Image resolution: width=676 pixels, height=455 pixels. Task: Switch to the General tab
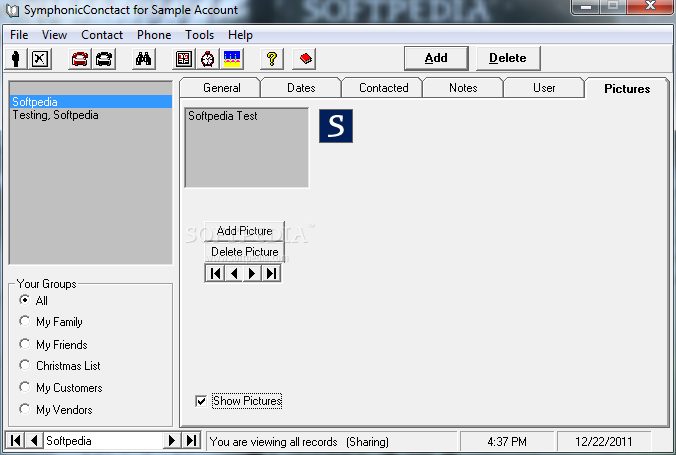222,88
